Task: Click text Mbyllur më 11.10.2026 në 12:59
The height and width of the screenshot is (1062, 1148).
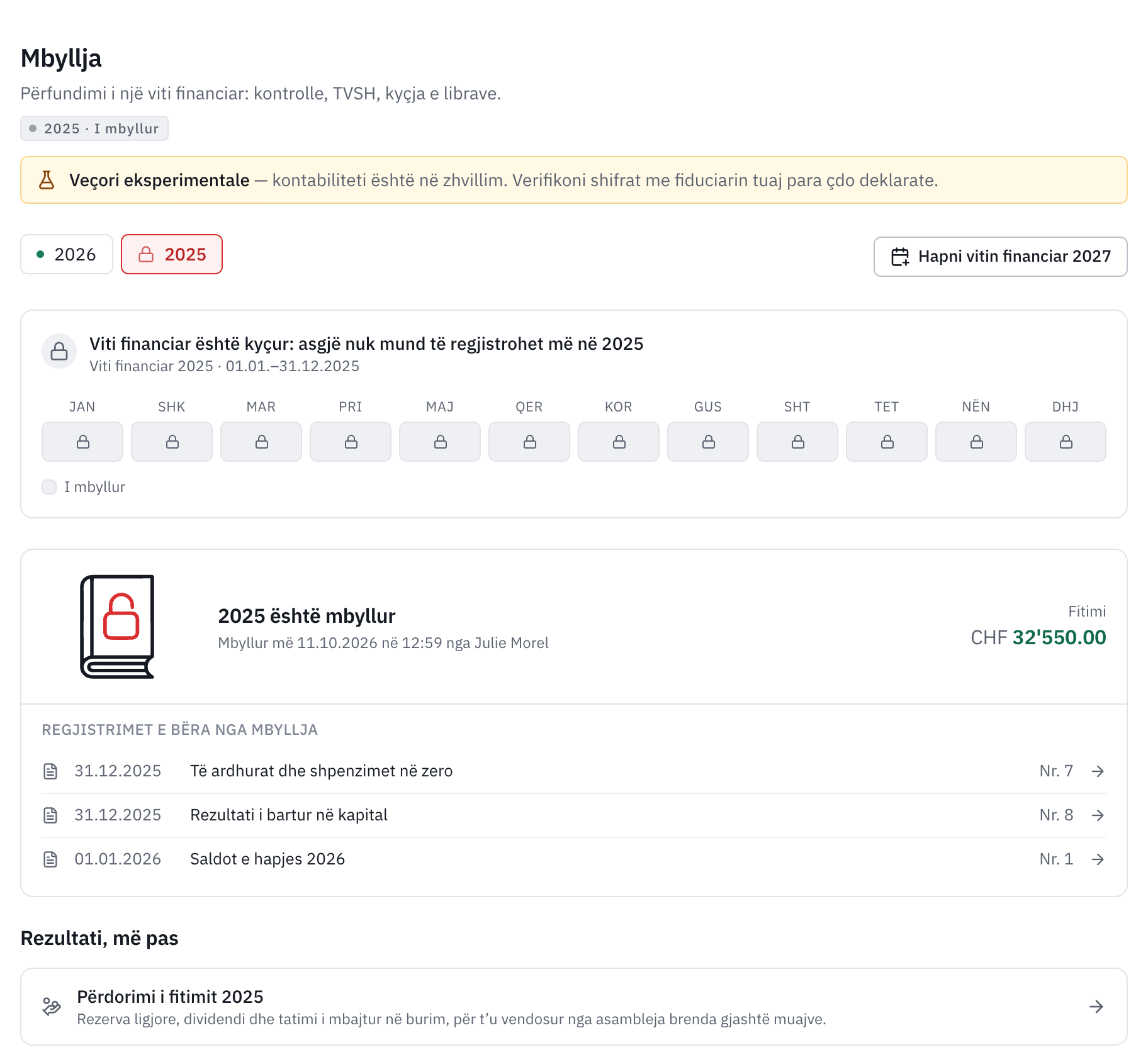Action: 330,643
